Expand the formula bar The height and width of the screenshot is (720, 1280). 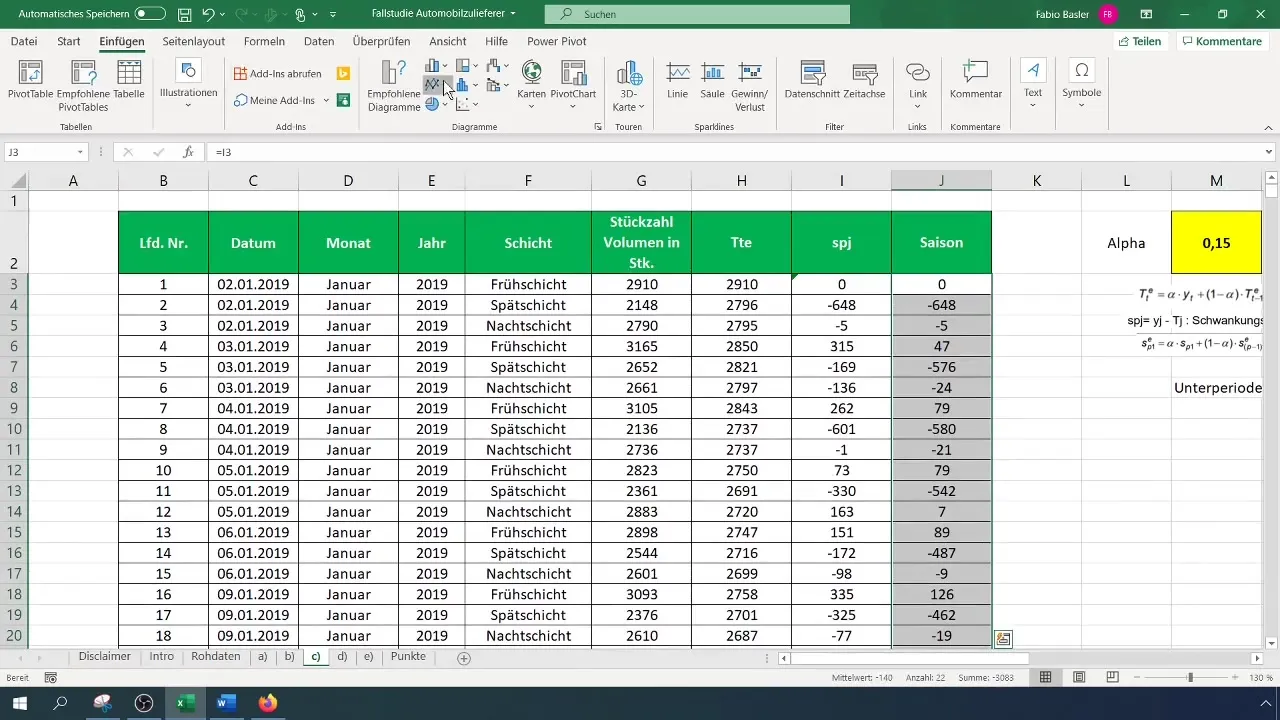pyautogui.click(x=1269, y=152)
